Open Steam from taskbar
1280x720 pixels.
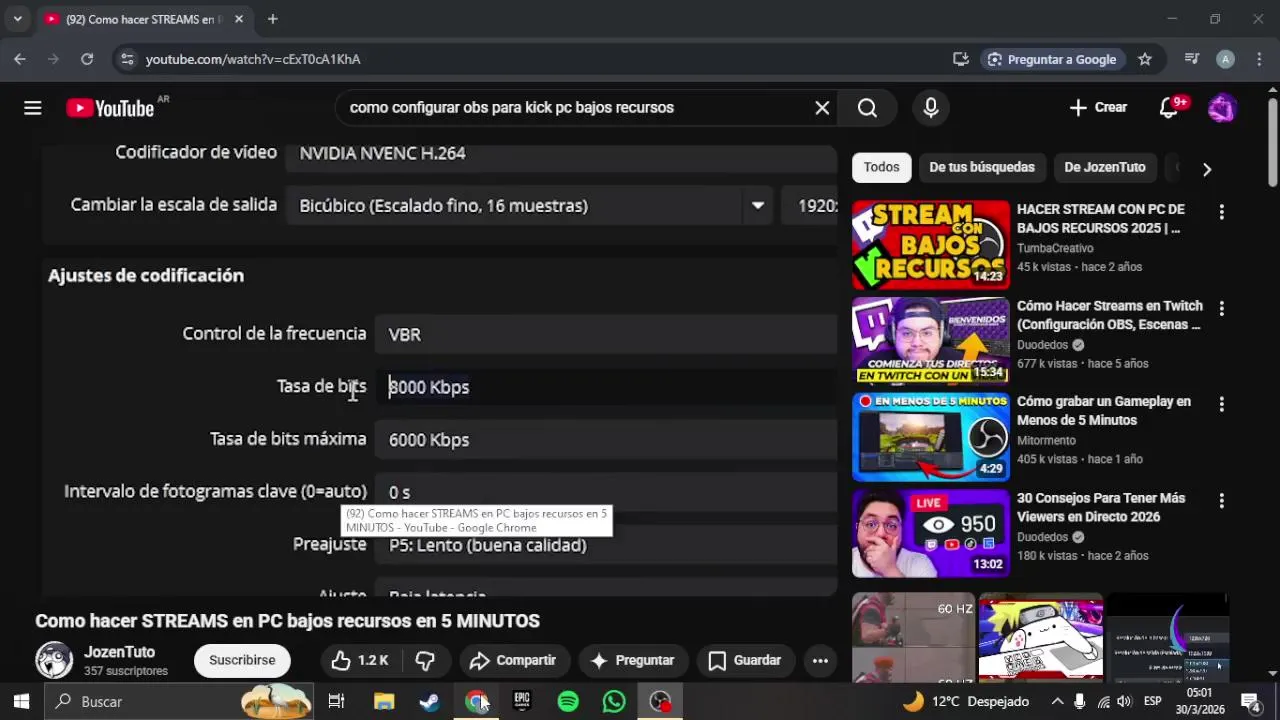click(429, 701)
